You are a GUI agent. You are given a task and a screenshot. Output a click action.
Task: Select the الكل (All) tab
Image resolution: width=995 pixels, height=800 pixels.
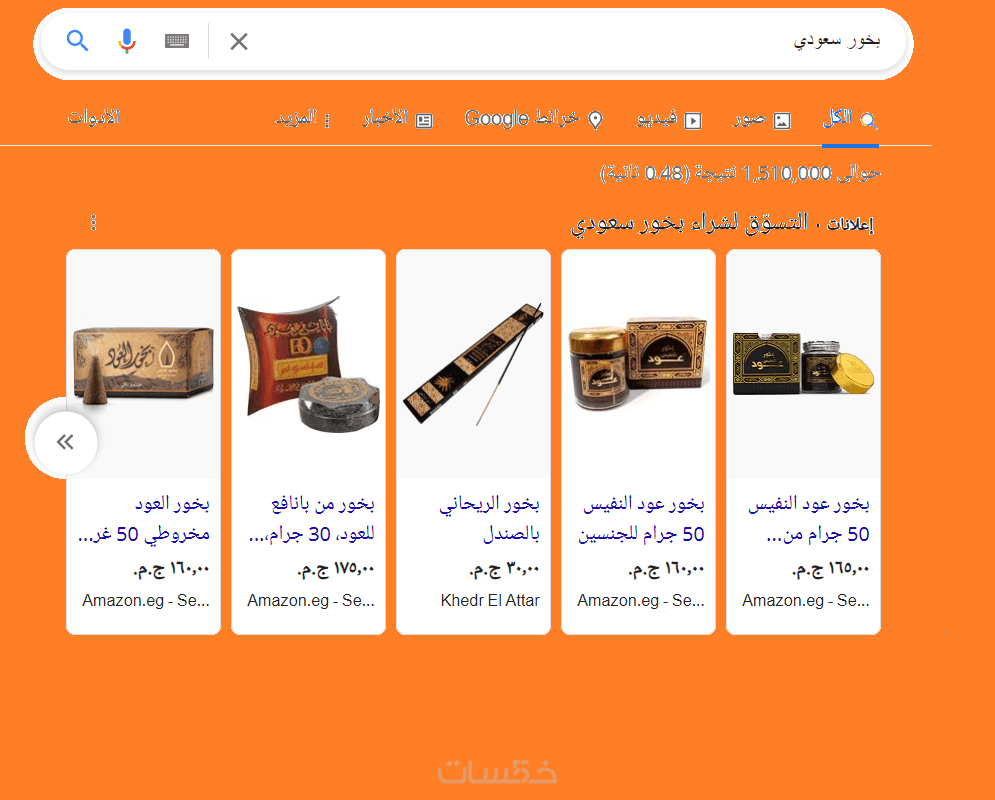pyautogui.click(x=850, y=119)
